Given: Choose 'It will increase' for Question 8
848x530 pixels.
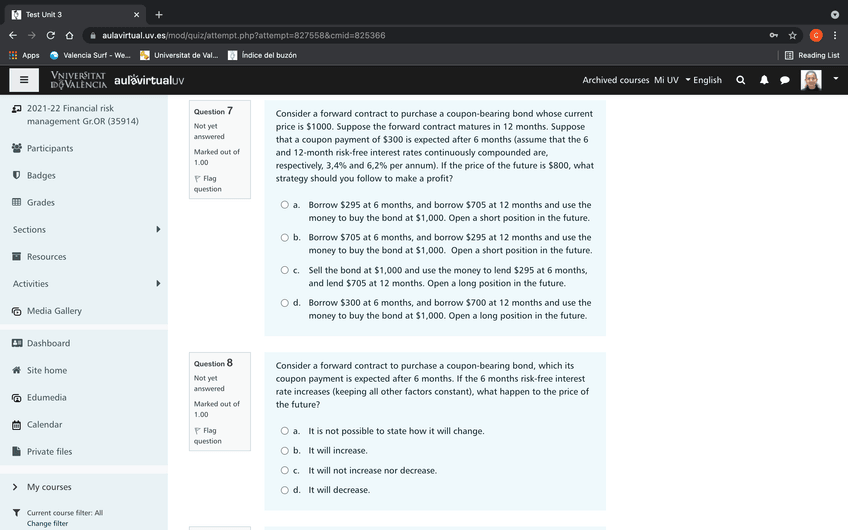Looking at the screenshot, I should tap(285, 451).
